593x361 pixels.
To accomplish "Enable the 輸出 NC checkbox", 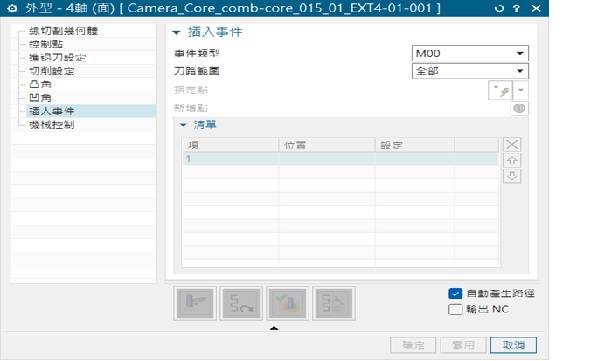I will tap(455, 309).
